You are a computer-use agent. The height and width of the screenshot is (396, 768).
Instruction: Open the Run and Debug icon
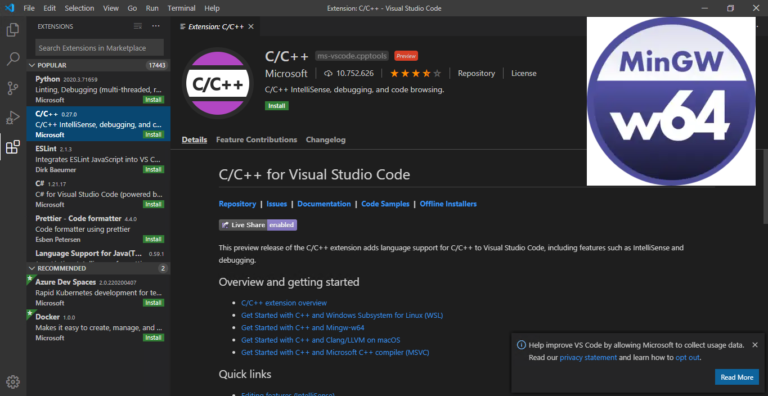(x=13, y=118)
